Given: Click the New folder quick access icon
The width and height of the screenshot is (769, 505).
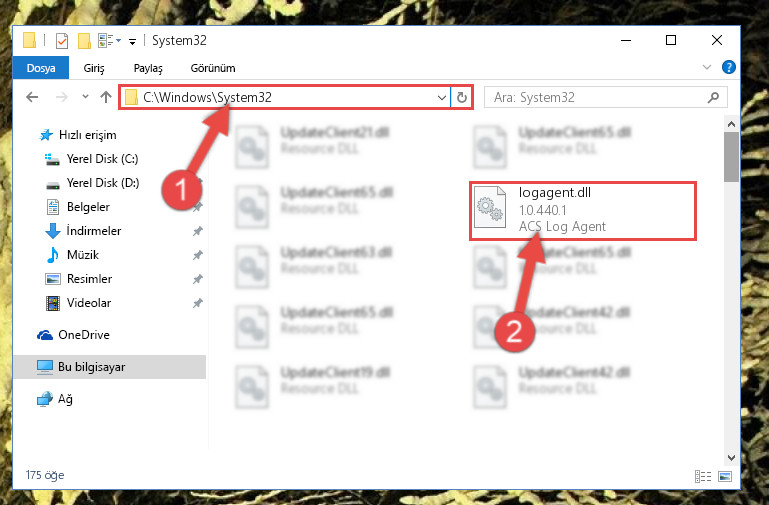Looking at the screenshot, I should (84, 41).
